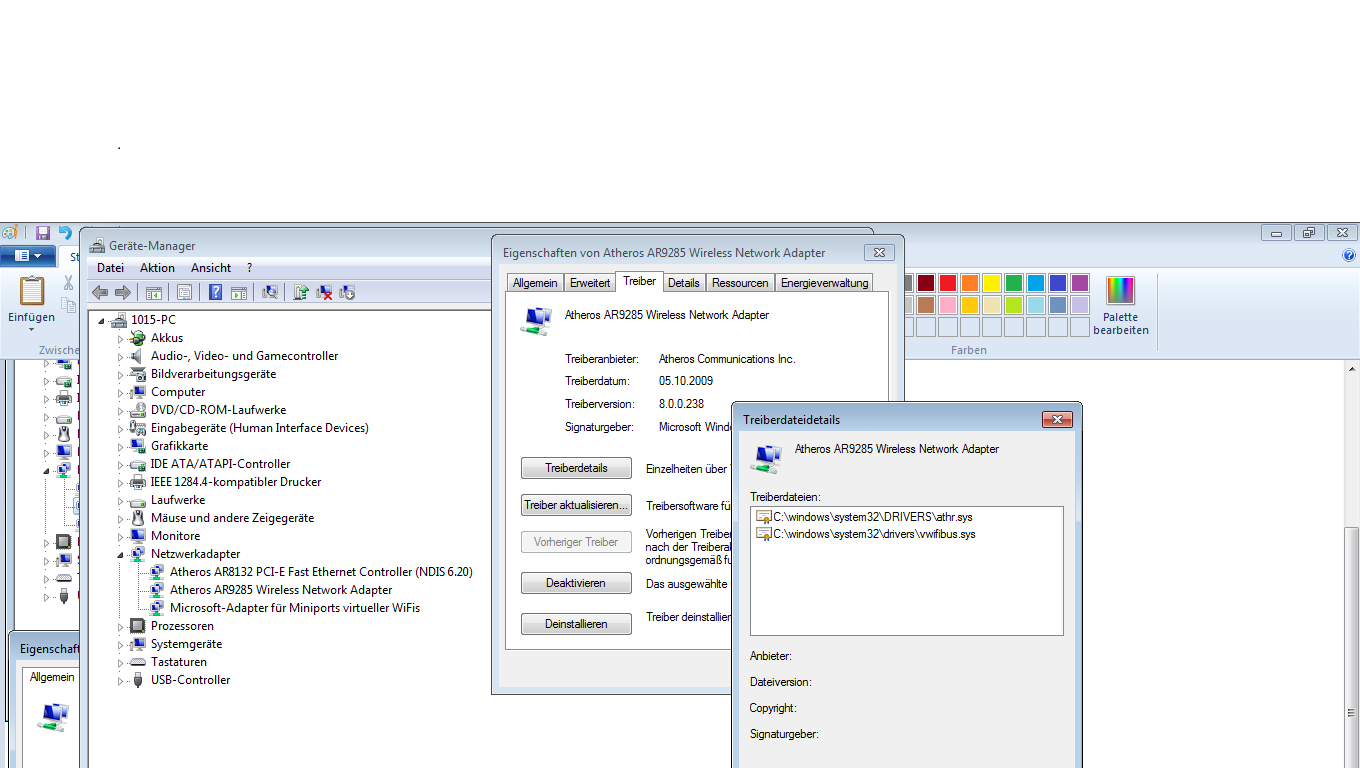Click the Deaktivieren button

pos(576,583)
